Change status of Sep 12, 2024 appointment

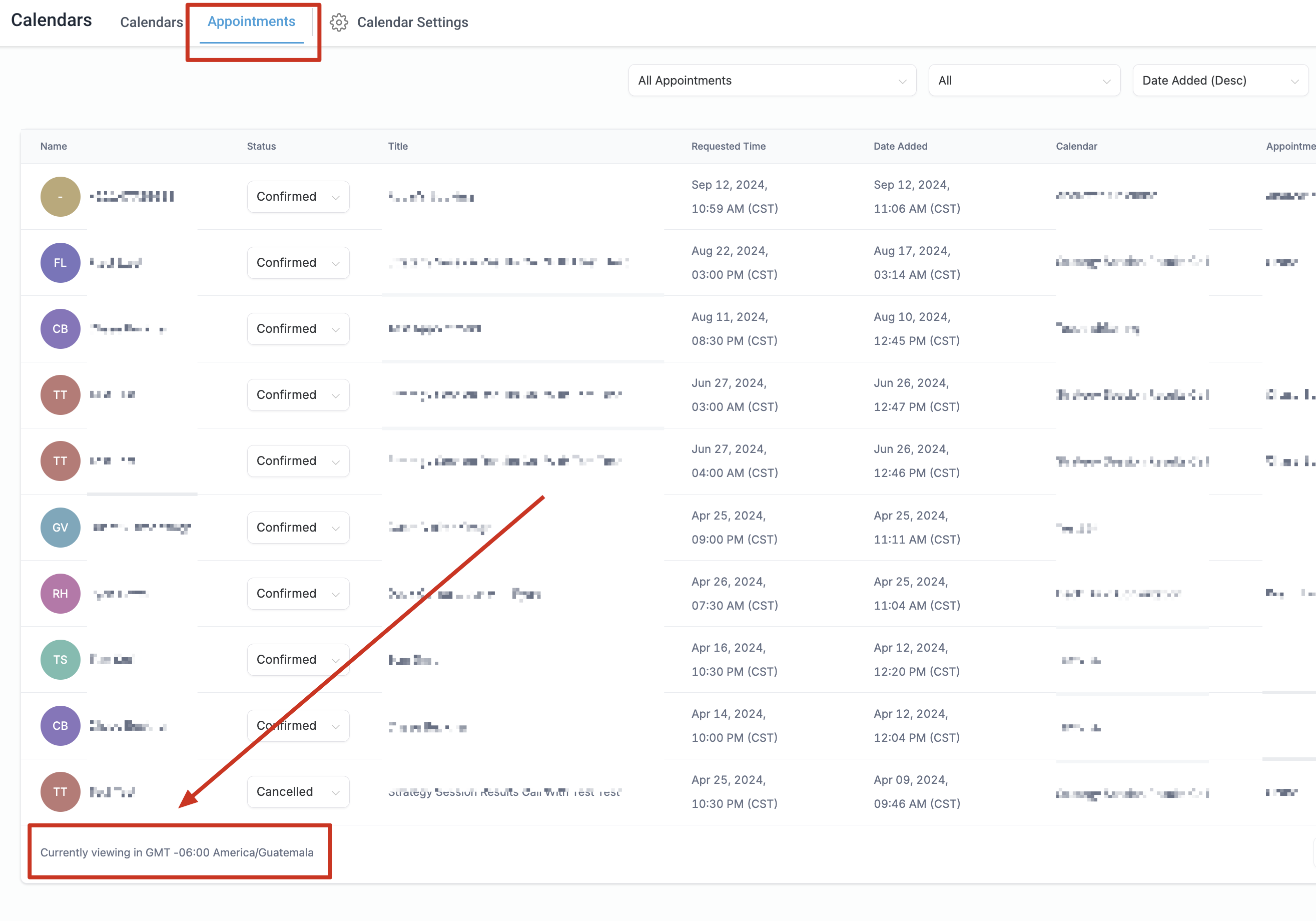(298, 197)
